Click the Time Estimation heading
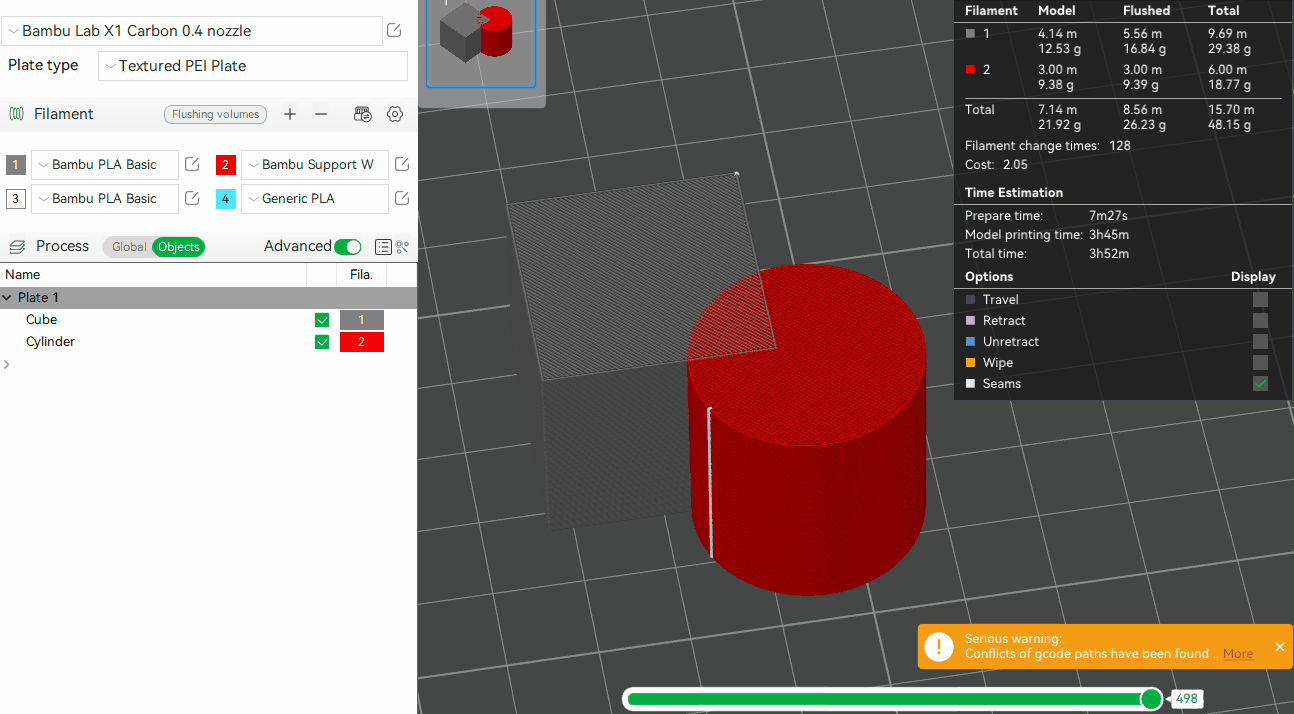 [1014, 193]
